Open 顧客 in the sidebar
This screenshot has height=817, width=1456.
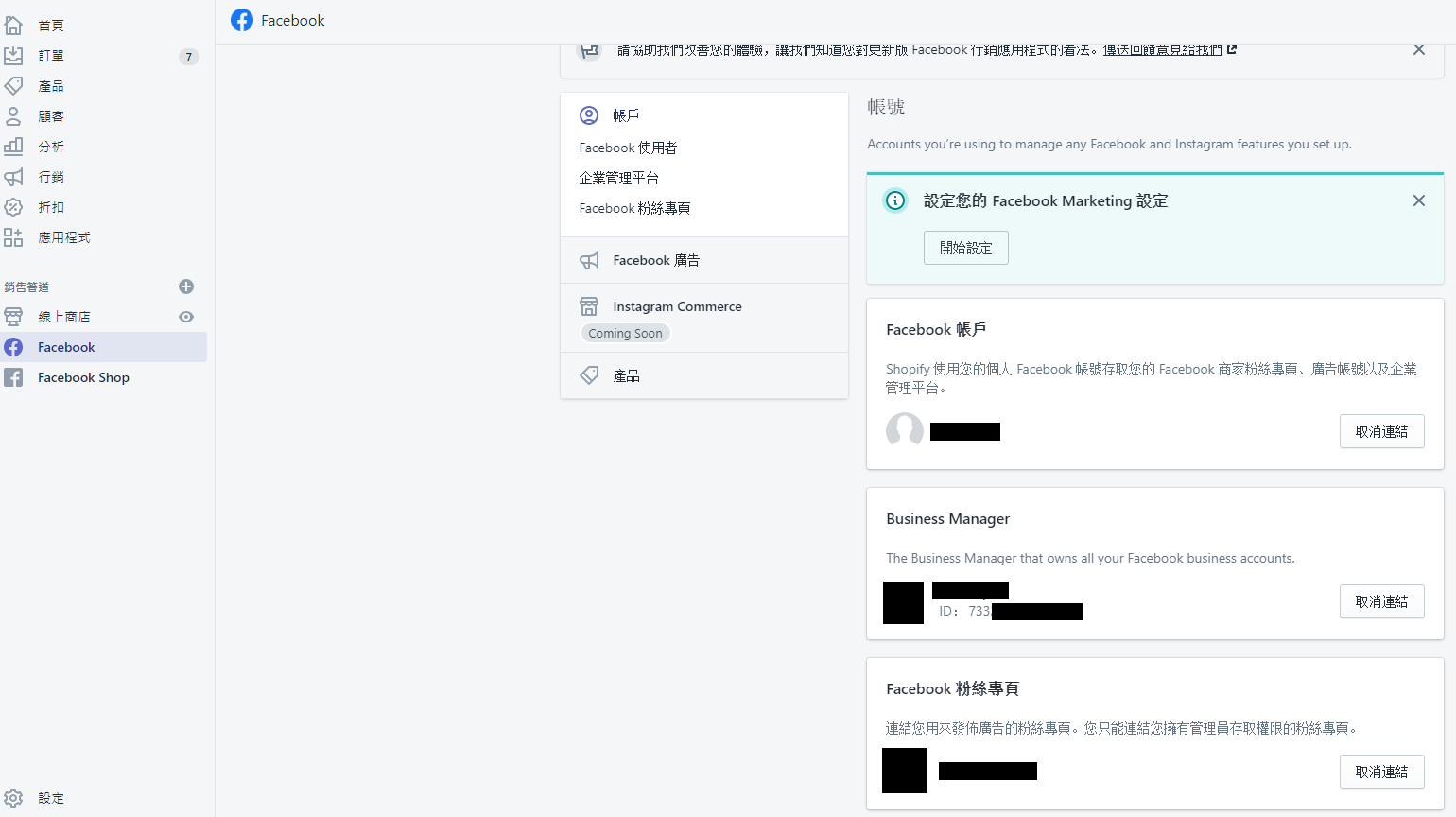(51, 116)
